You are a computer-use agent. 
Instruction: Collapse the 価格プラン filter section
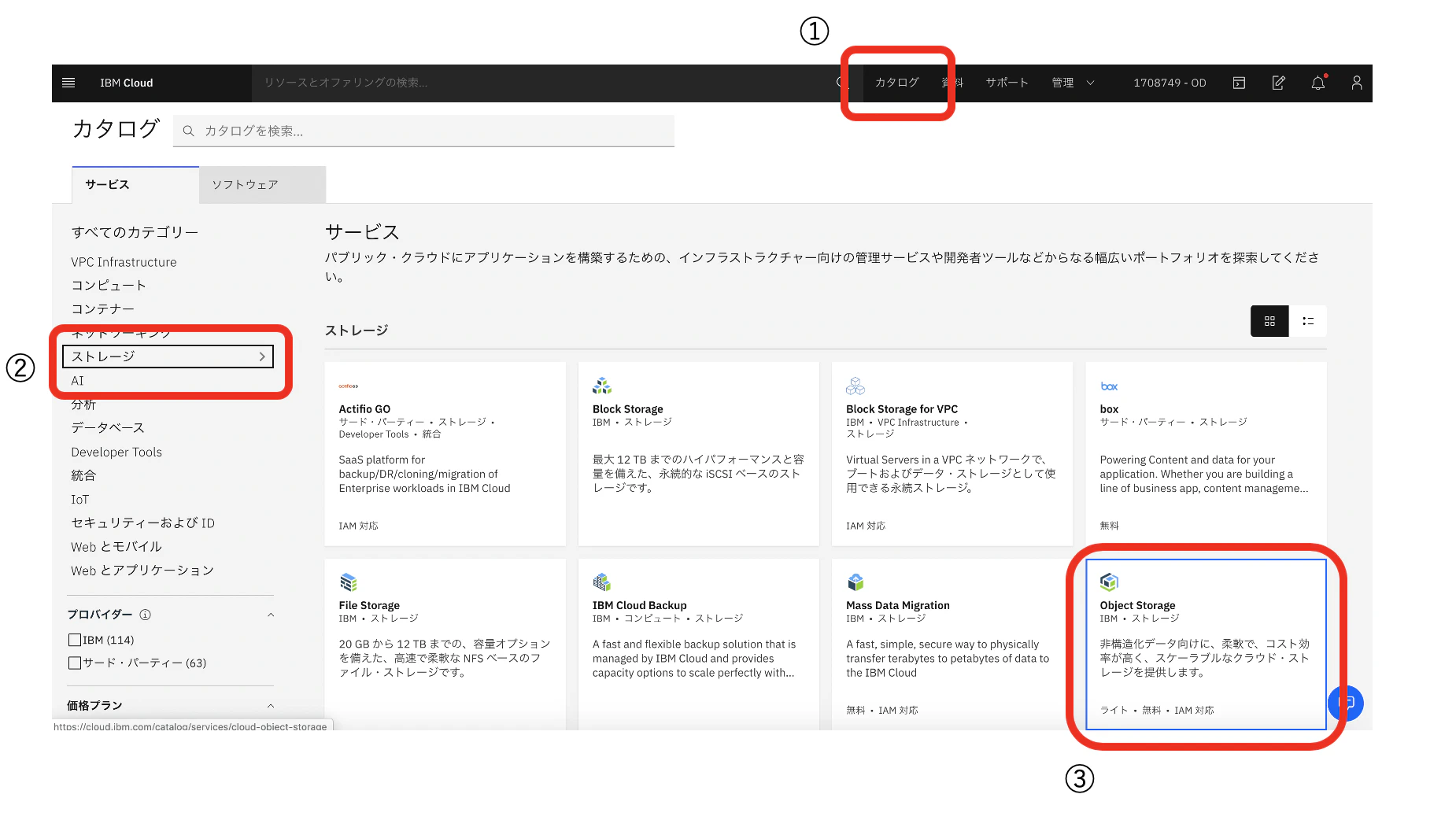271,706
